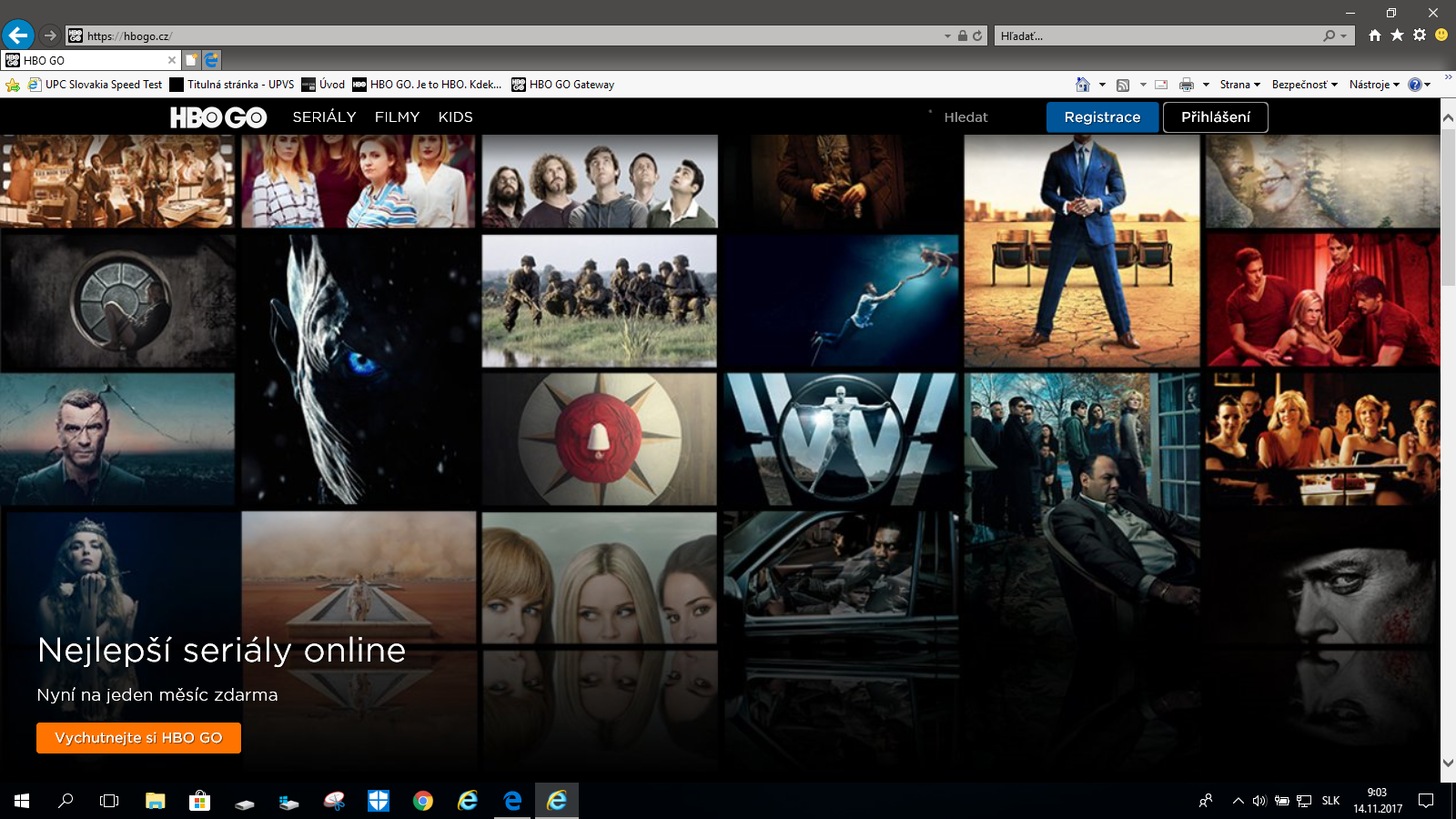Select the FILMY menu item

click(x=397, y=117)
